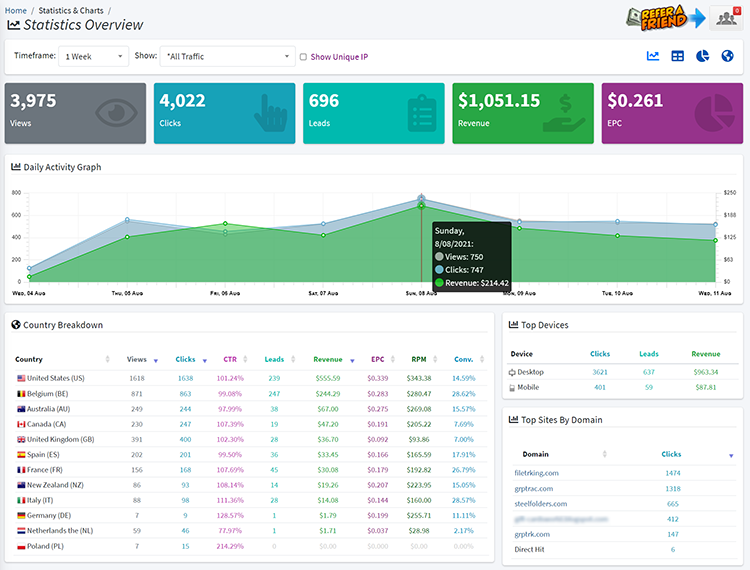
Task: Open the Timeframe 1 Week dropdown
Action: click(x=93, y=57)
